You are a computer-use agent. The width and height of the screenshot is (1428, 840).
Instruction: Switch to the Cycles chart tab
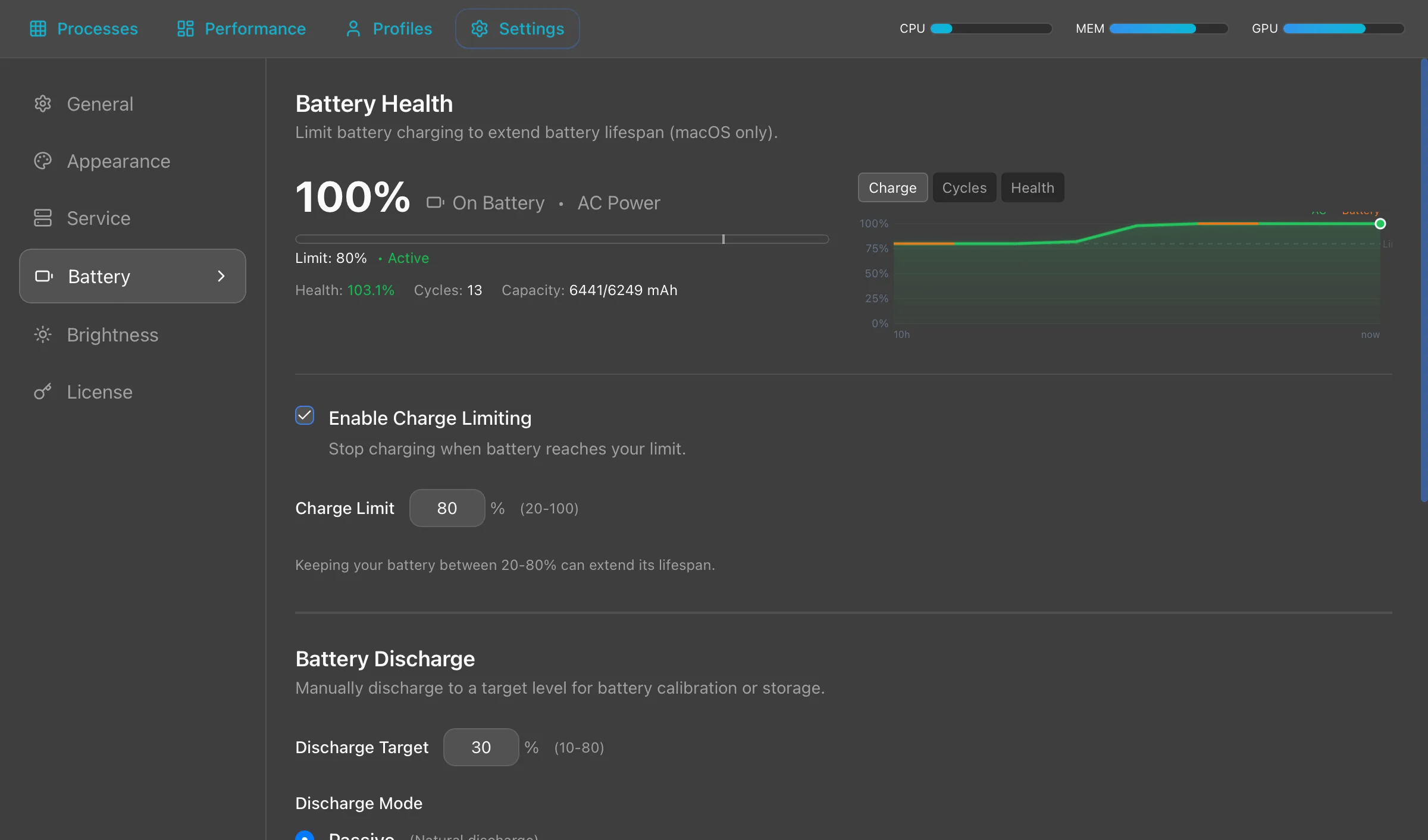point(964,187)
